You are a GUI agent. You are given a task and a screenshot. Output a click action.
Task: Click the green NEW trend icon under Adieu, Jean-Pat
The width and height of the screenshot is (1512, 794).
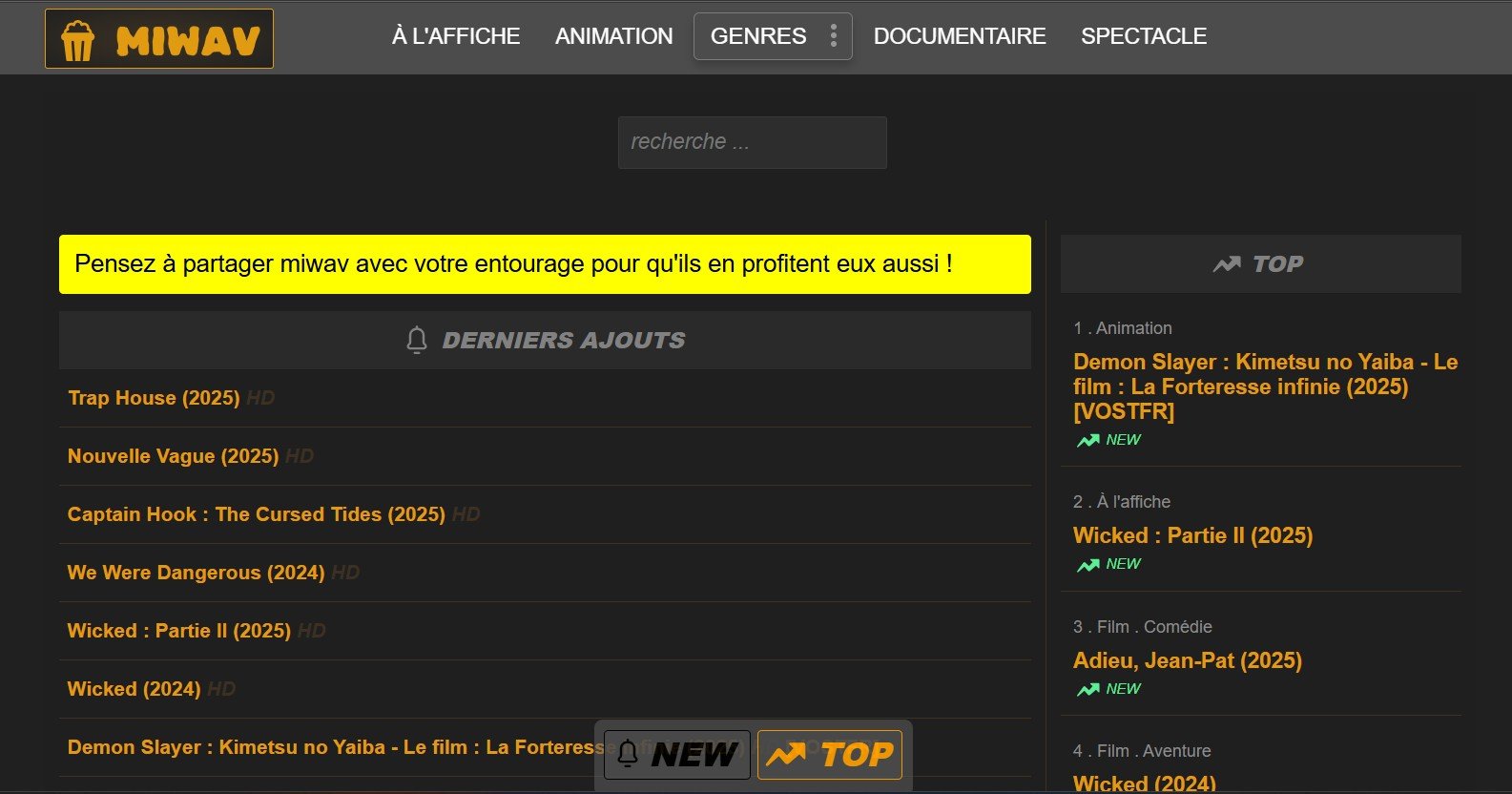(1088, 689)
